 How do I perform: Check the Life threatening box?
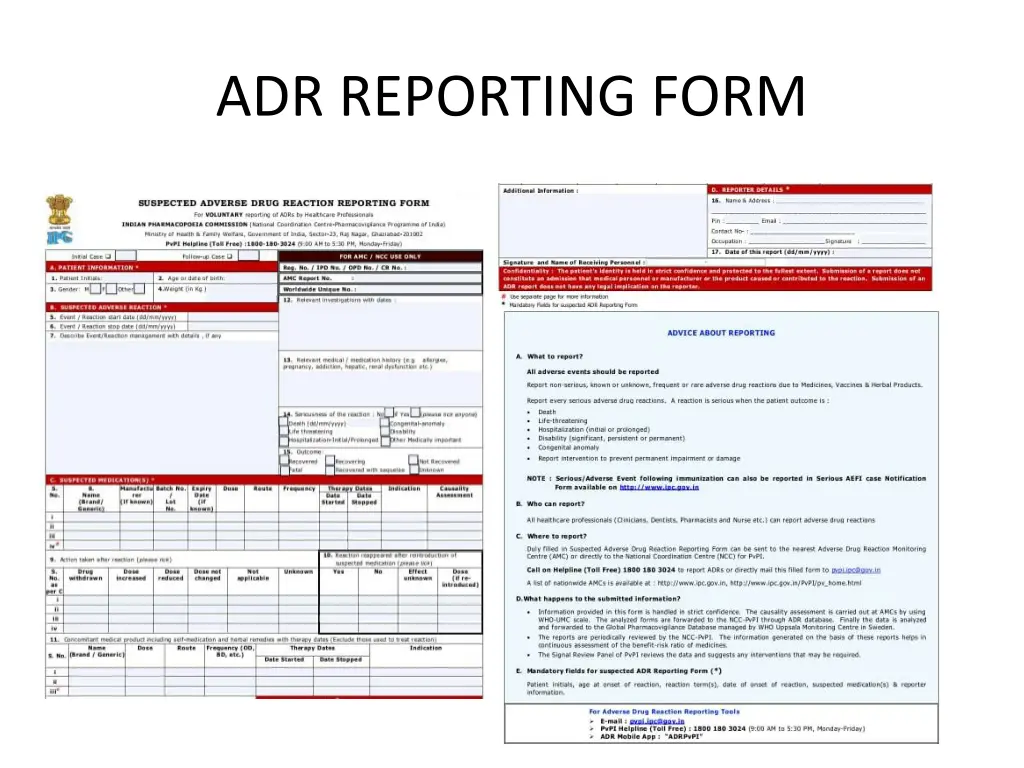pyautogui.click(x=283, y=430)
